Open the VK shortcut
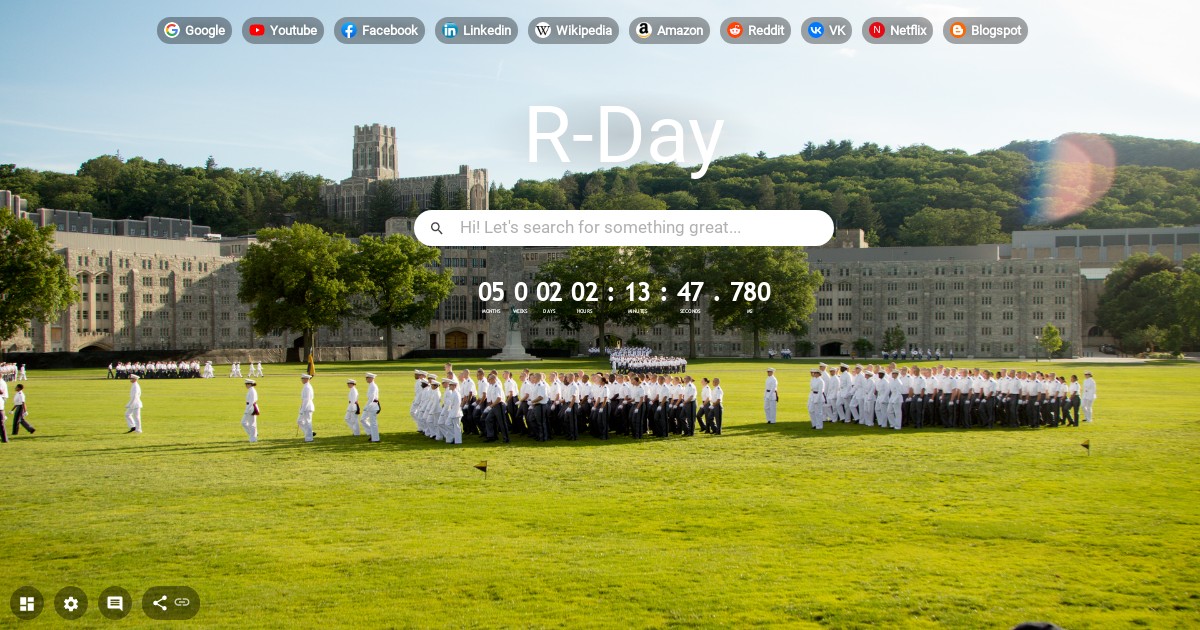The height and width of the screenshot is (630, 1200). [816, 30]
